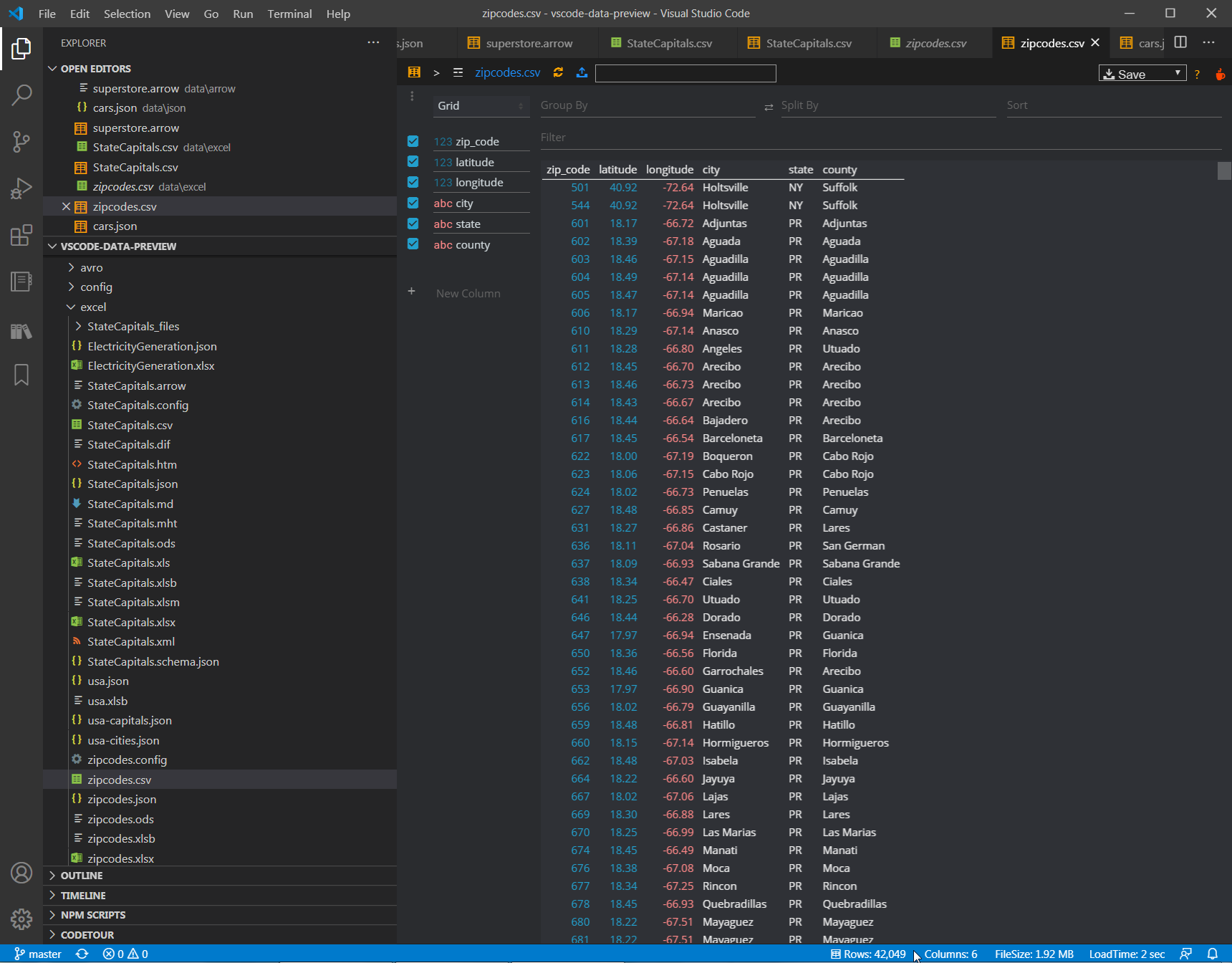
Task: Open the Extensions view
Action: click(x=21, y=235)
